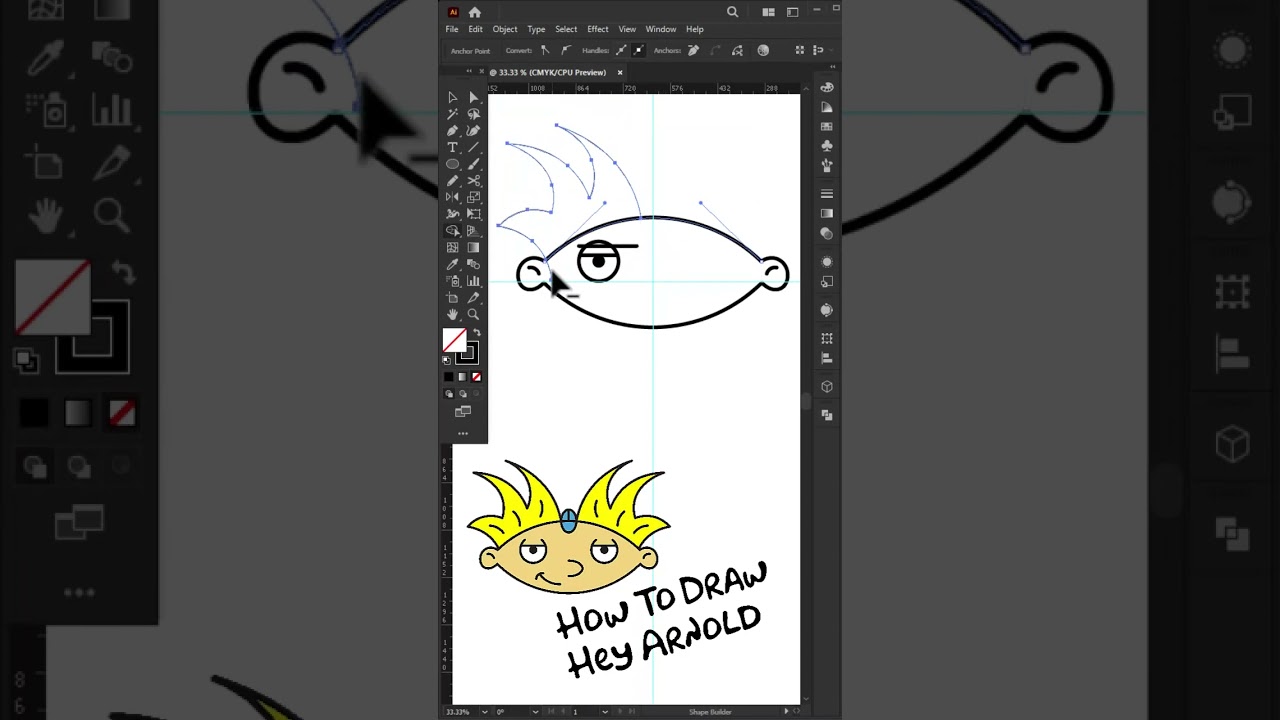Image resolution: width=1280 pixels, height=720 pixels.
Task: Open the search icon in title bar
Action: (732, 12)
